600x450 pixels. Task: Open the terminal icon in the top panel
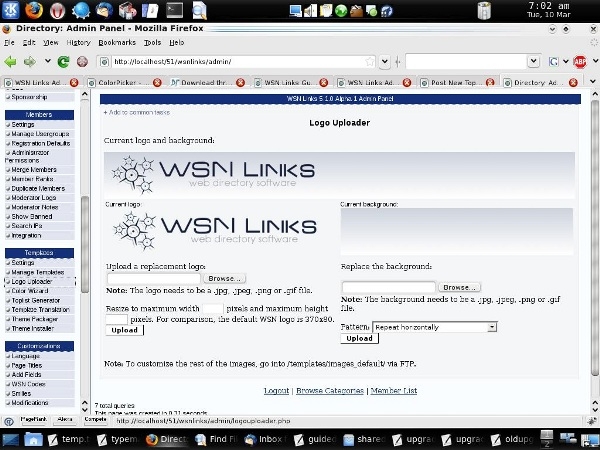(x=174, y=10)
